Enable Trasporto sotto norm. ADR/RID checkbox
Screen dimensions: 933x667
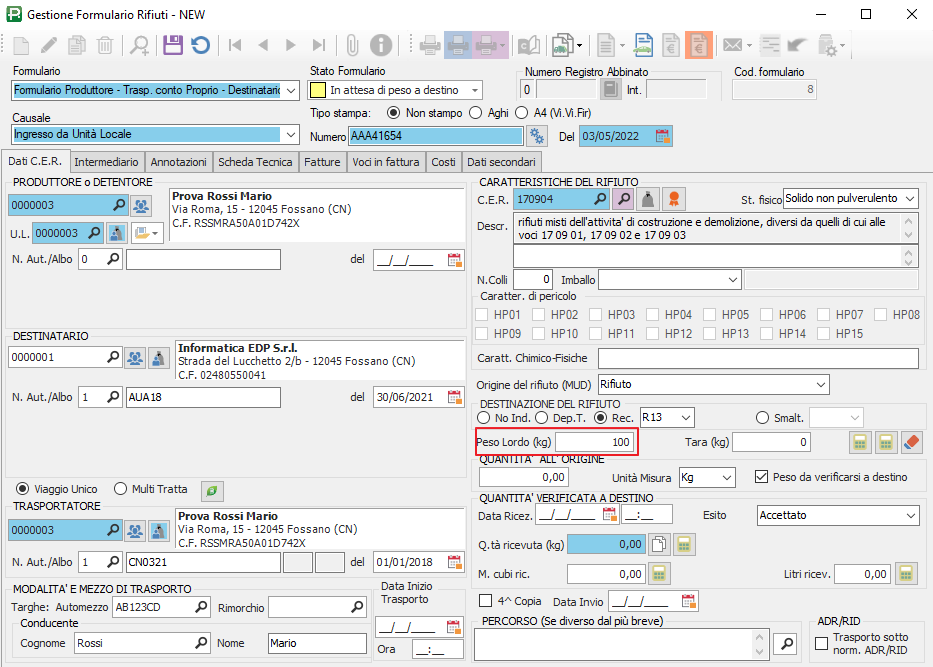pos(822,643)
